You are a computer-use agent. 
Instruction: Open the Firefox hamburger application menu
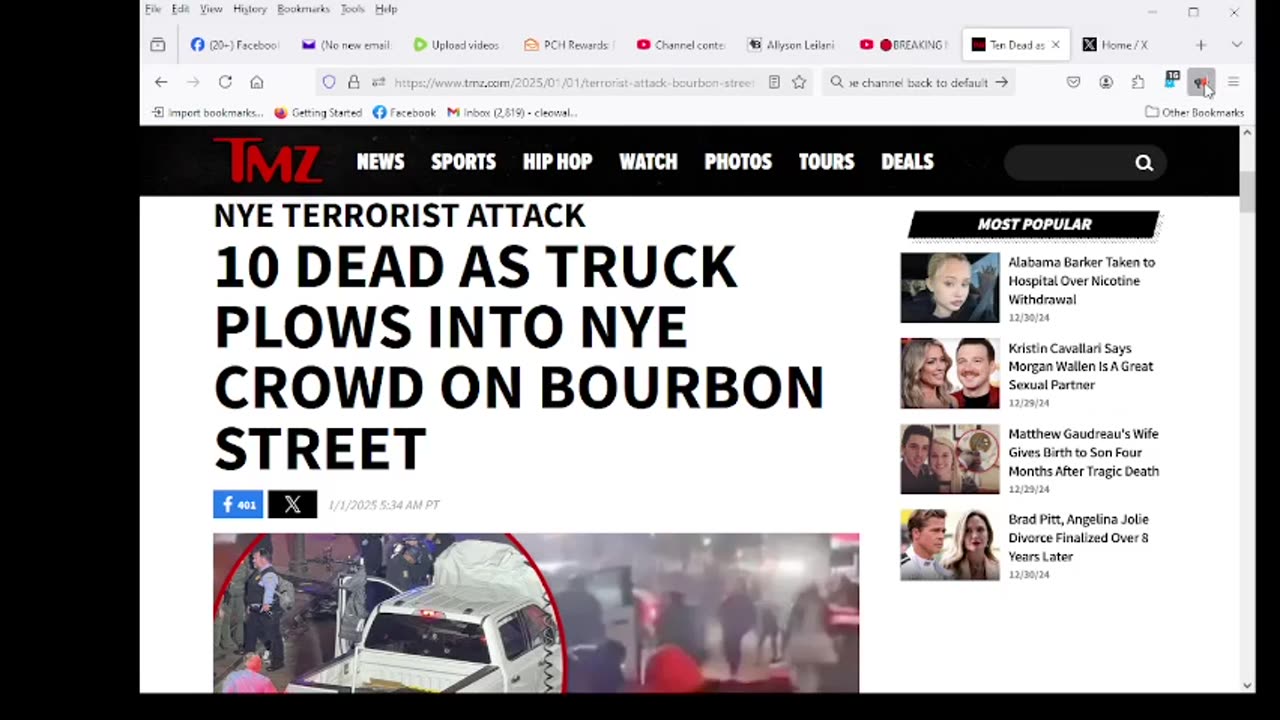[x=1233, y=82]
